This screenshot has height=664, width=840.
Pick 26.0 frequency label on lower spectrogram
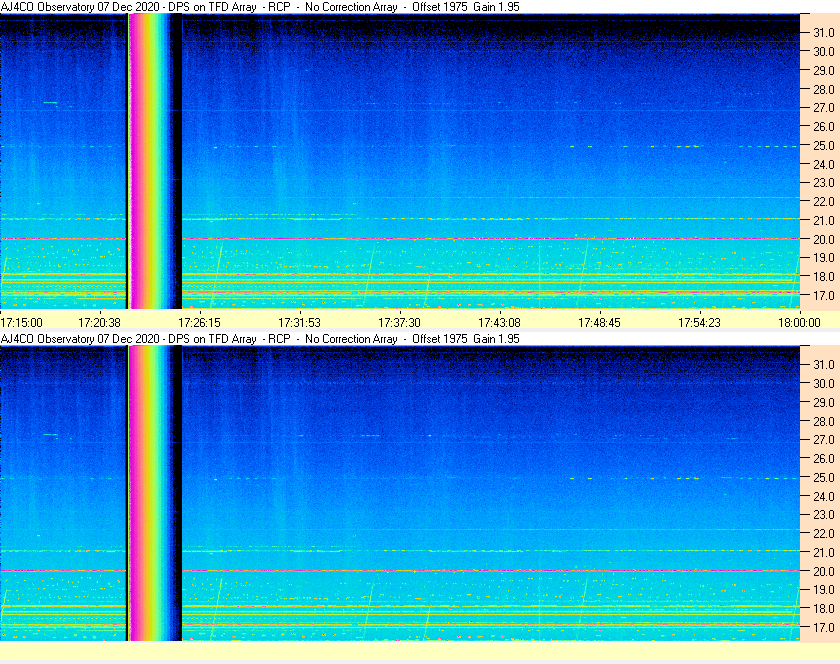(824, 458)
